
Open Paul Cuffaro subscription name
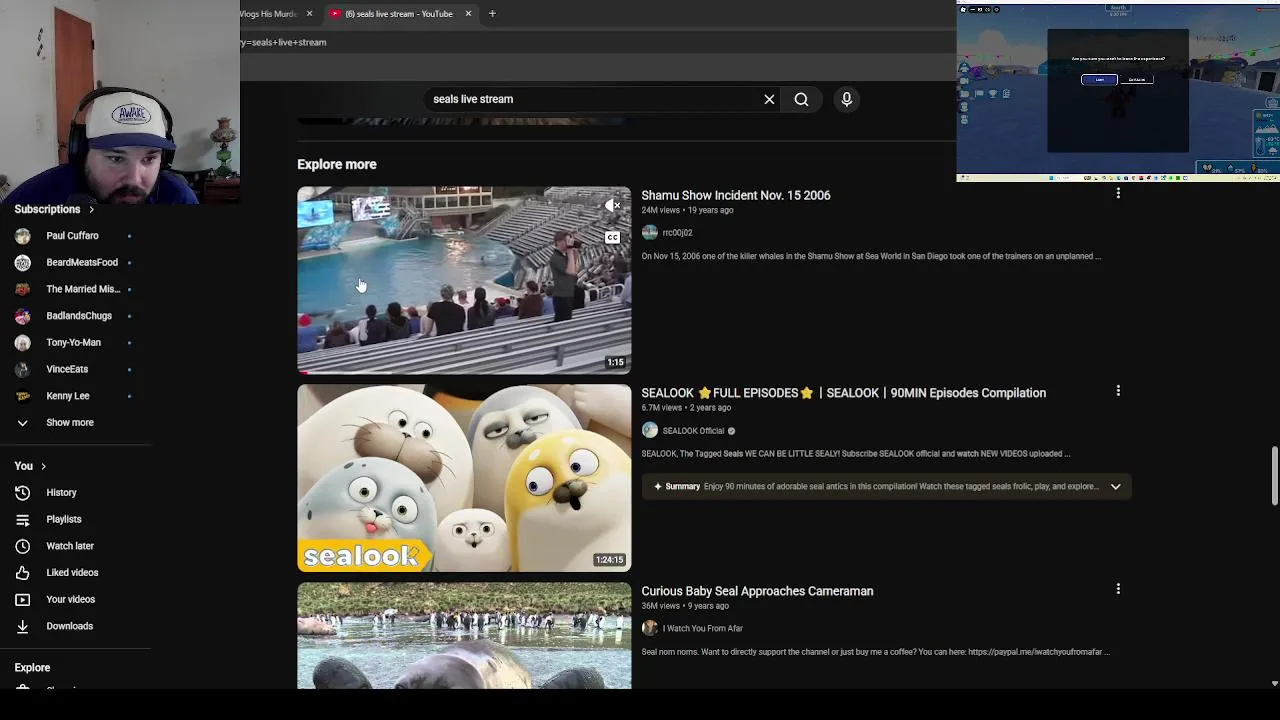click(72, 236)
